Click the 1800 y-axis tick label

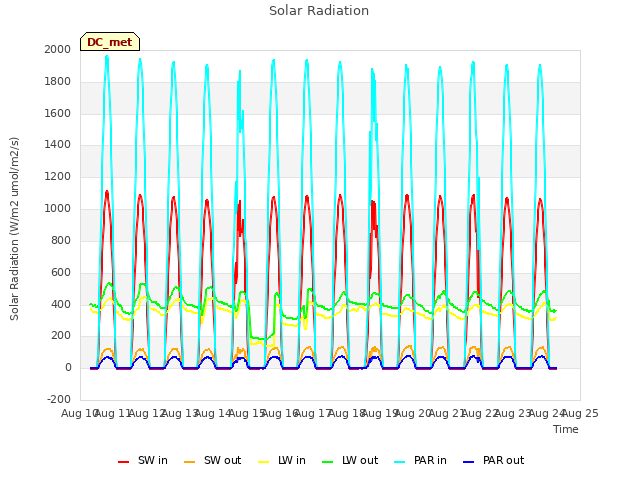(x=58, y=81)
